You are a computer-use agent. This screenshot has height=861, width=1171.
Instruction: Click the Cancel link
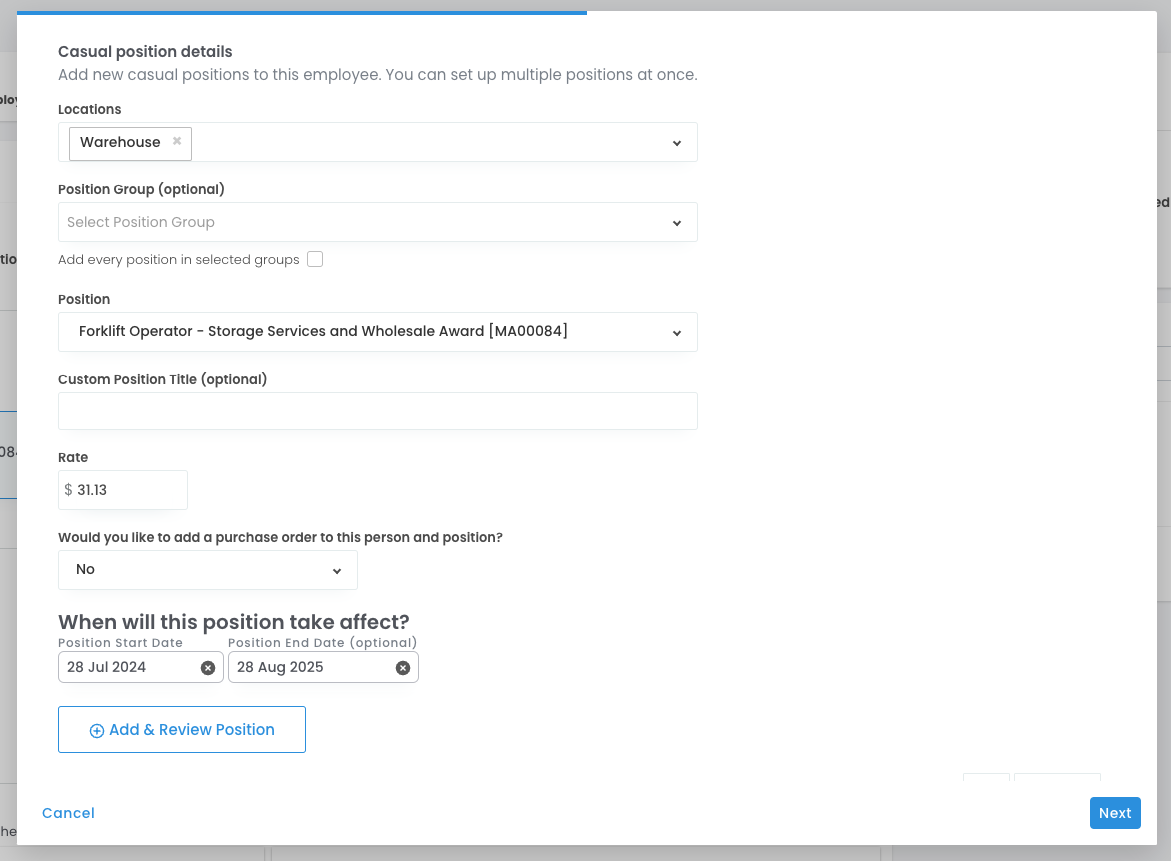(68, 813)
